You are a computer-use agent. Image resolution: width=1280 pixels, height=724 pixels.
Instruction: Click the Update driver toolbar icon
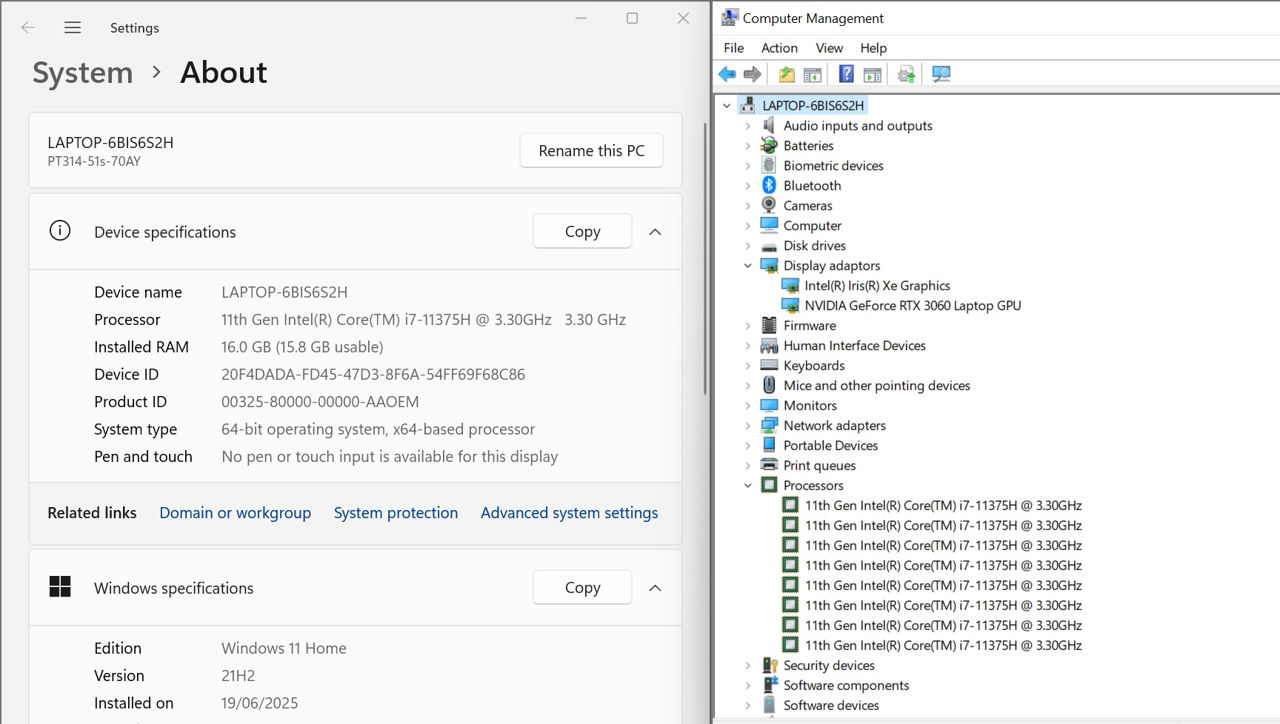907,74
